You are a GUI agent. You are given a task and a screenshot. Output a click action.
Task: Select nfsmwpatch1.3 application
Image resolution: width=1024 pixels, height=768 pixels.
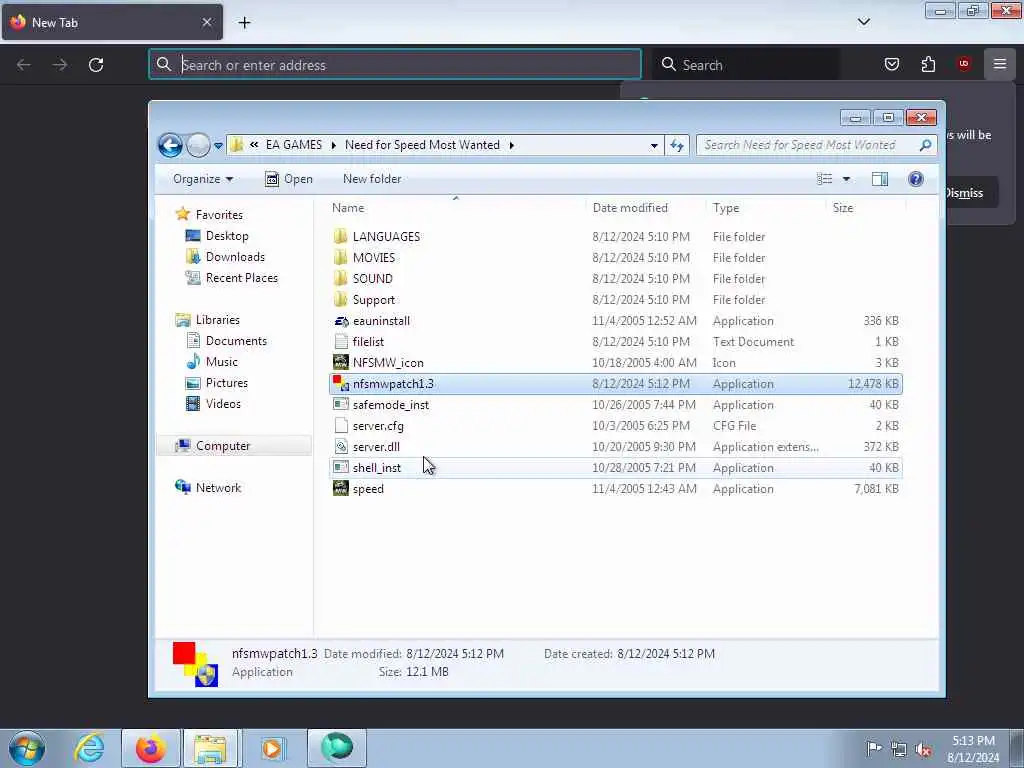click(x=615, y=383)
